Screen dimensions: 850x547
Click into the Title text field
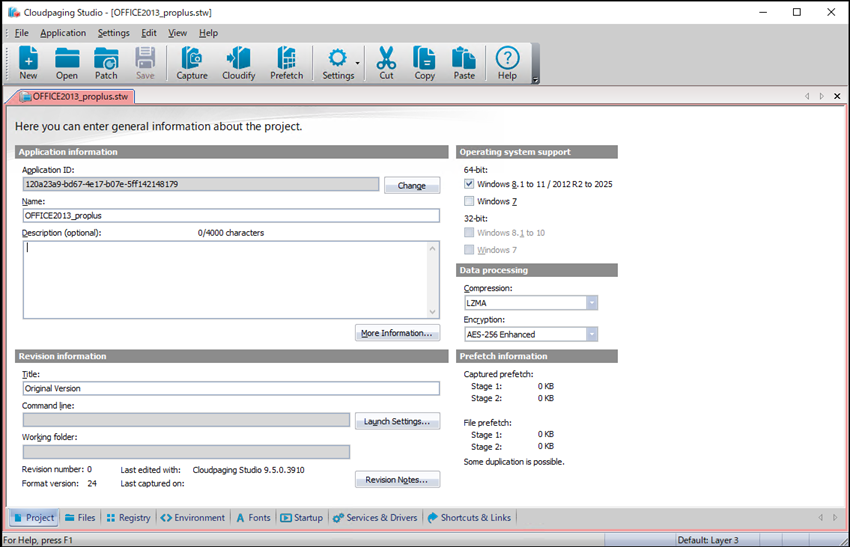click(x=230, y=389)
